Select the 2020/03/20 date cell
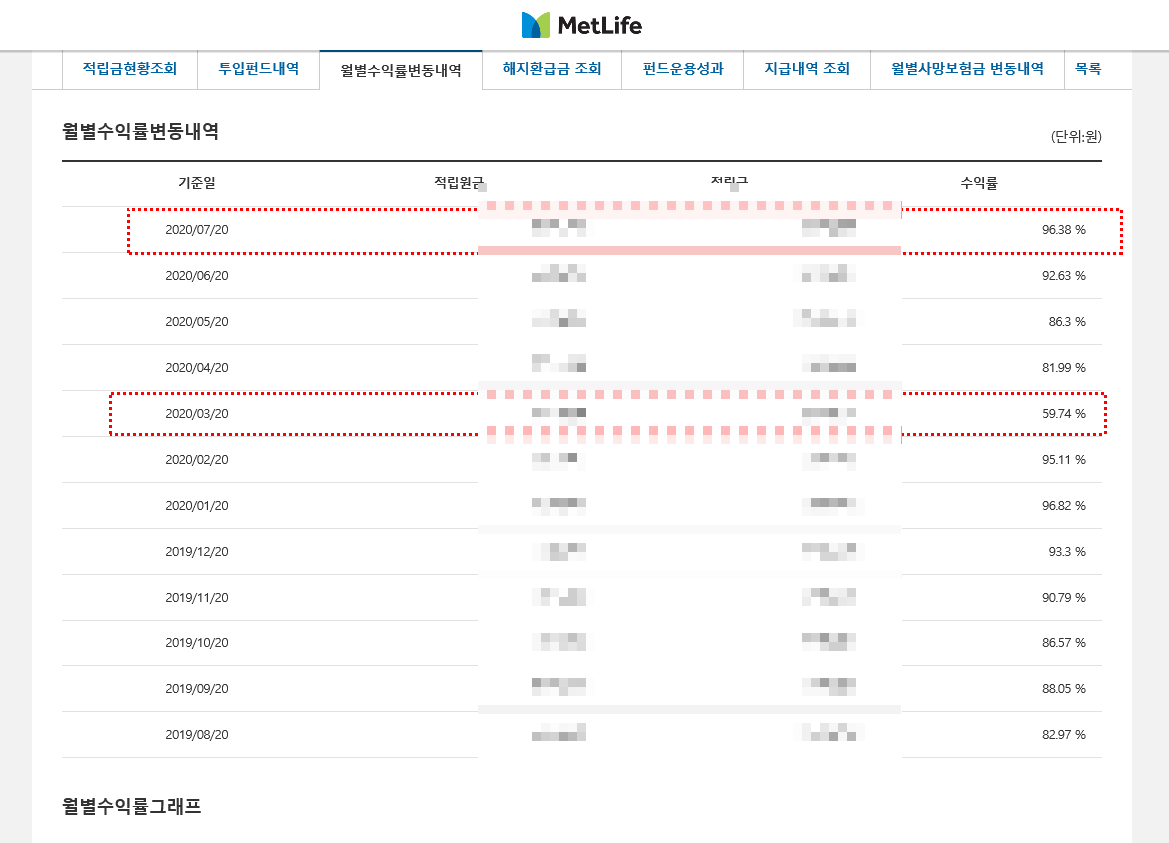 coord(197,414)
